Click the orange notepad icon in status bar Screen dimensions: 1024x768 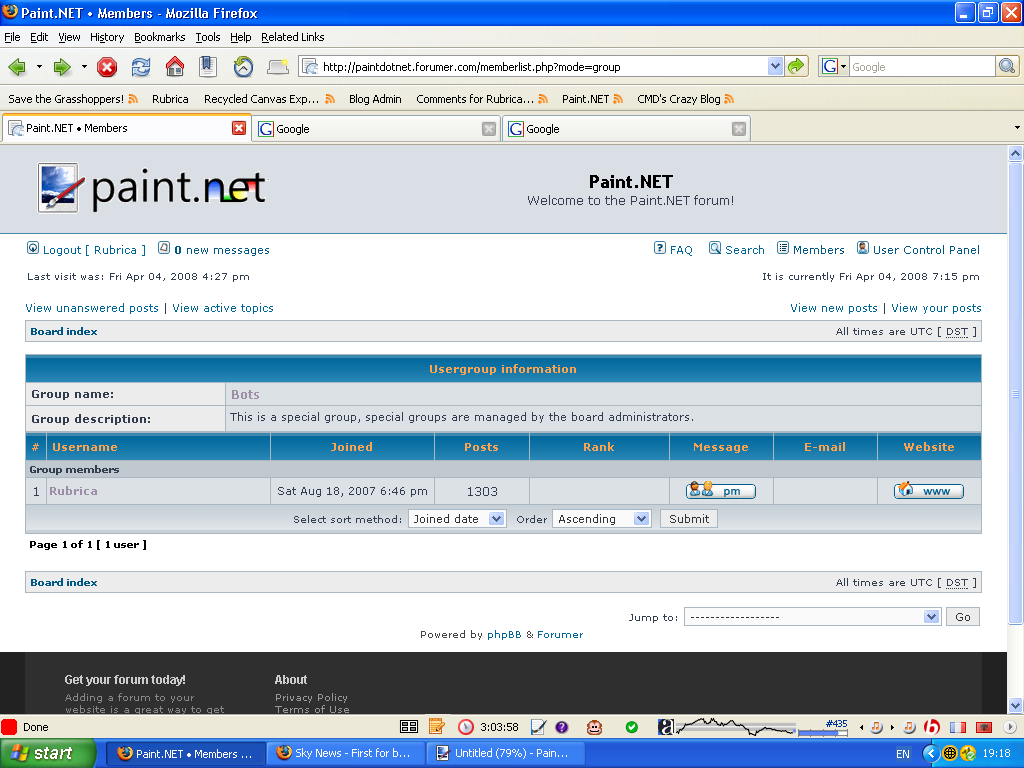[437, 726]
